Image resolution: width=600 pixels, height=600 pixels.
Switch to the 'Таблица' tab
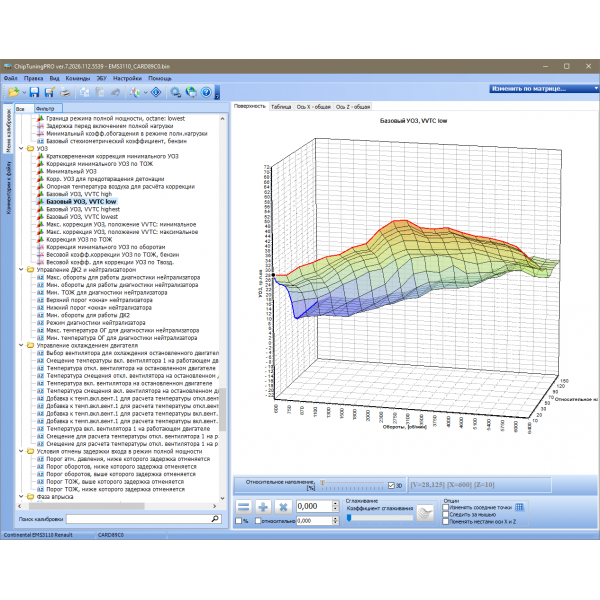tap(281, 106)
